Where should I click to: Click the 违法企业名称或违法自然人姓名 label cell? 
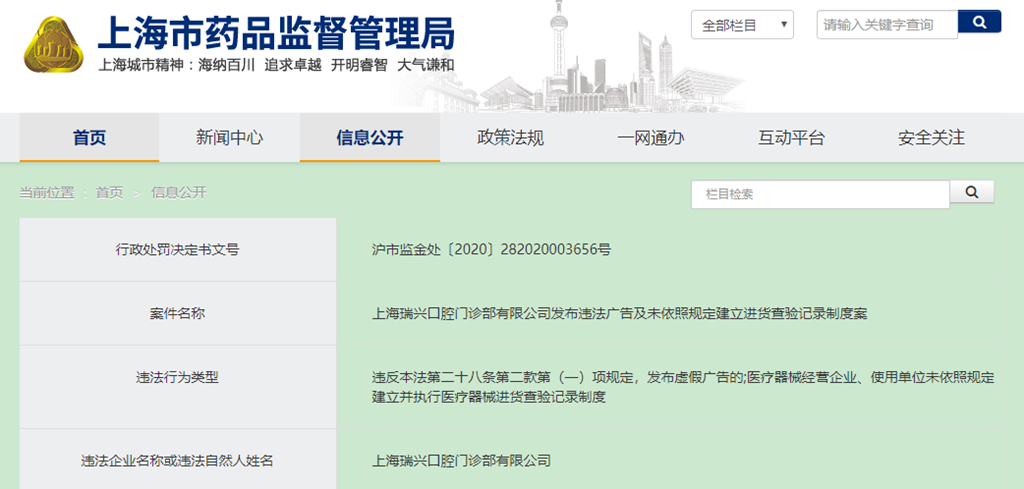click(178, 461)
